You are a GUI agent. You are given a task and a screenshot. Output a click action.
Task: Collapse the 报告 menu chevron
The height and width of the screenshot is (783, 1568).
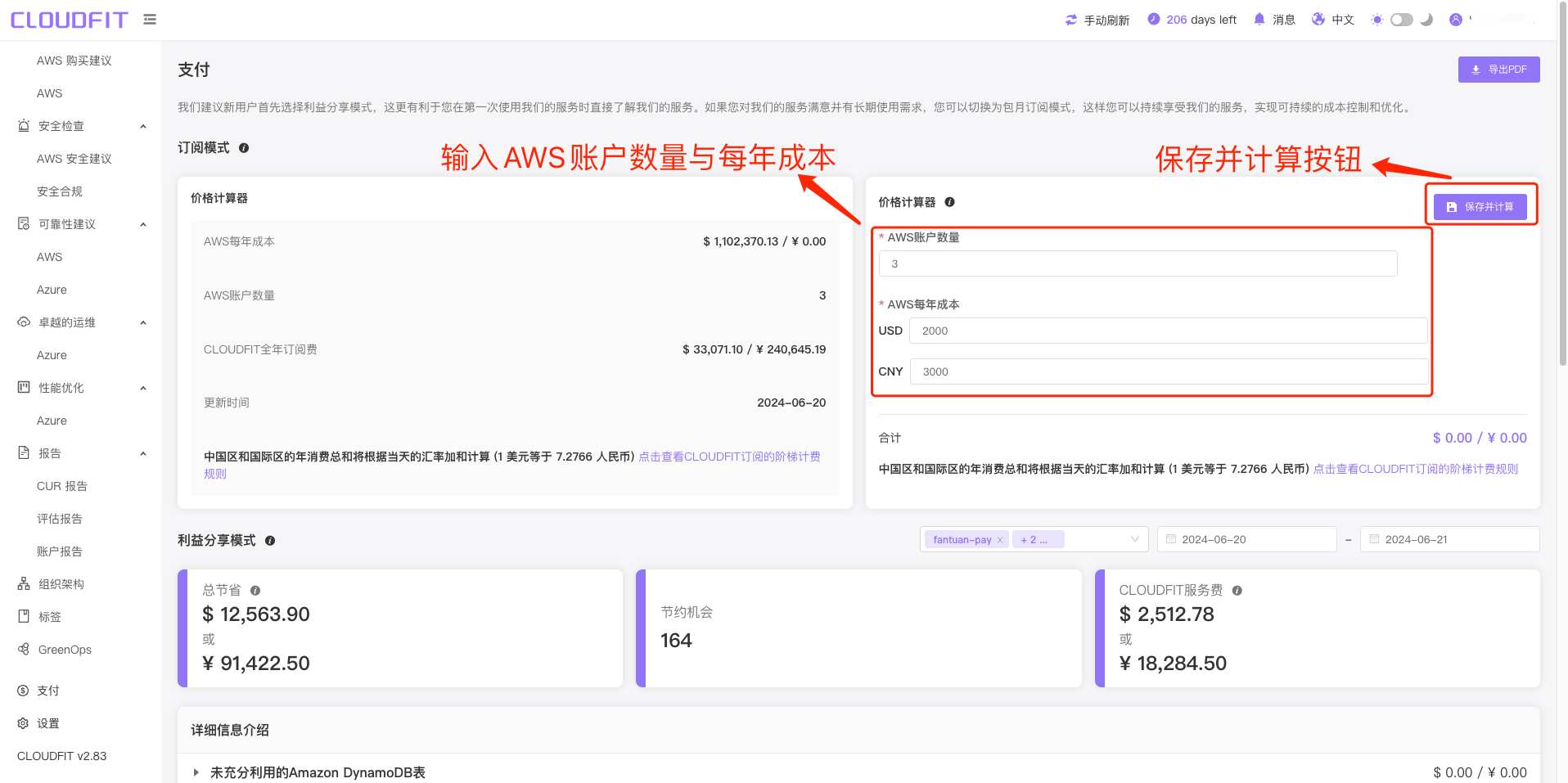[x=143, y=453]
